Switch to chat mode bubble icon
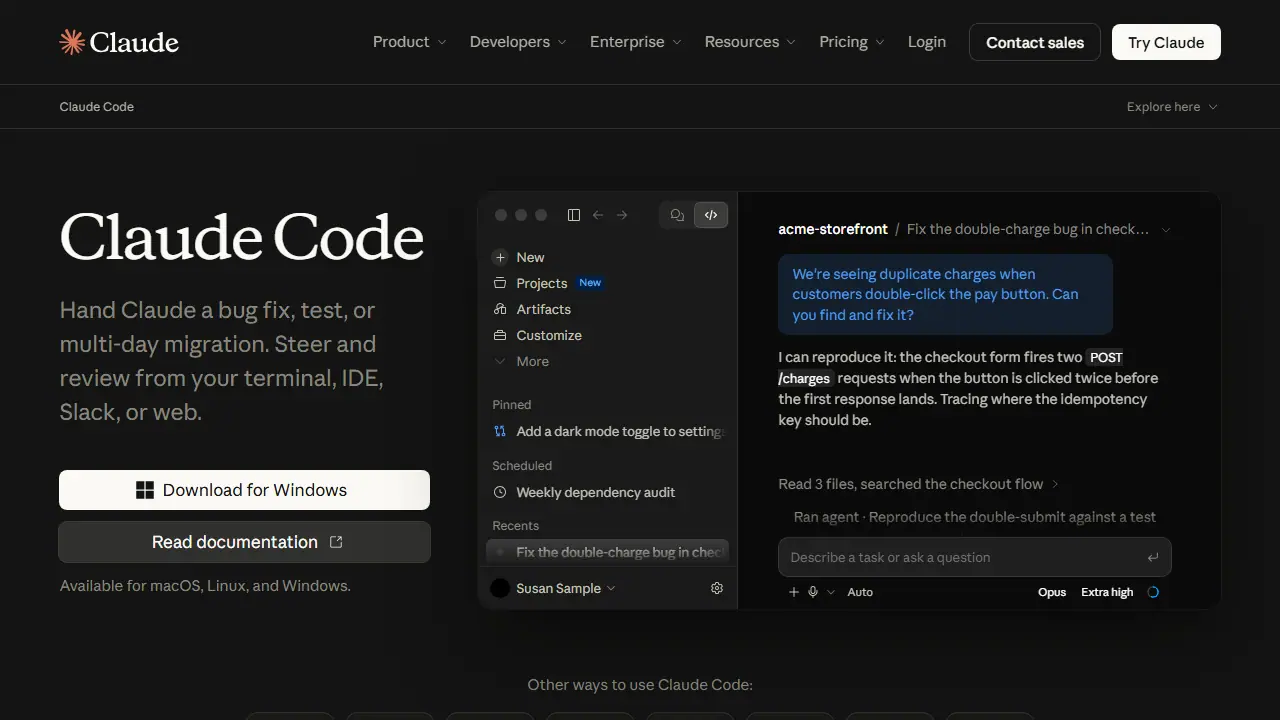The height and width of the screenshot is (720, 1280). (677, 215)
